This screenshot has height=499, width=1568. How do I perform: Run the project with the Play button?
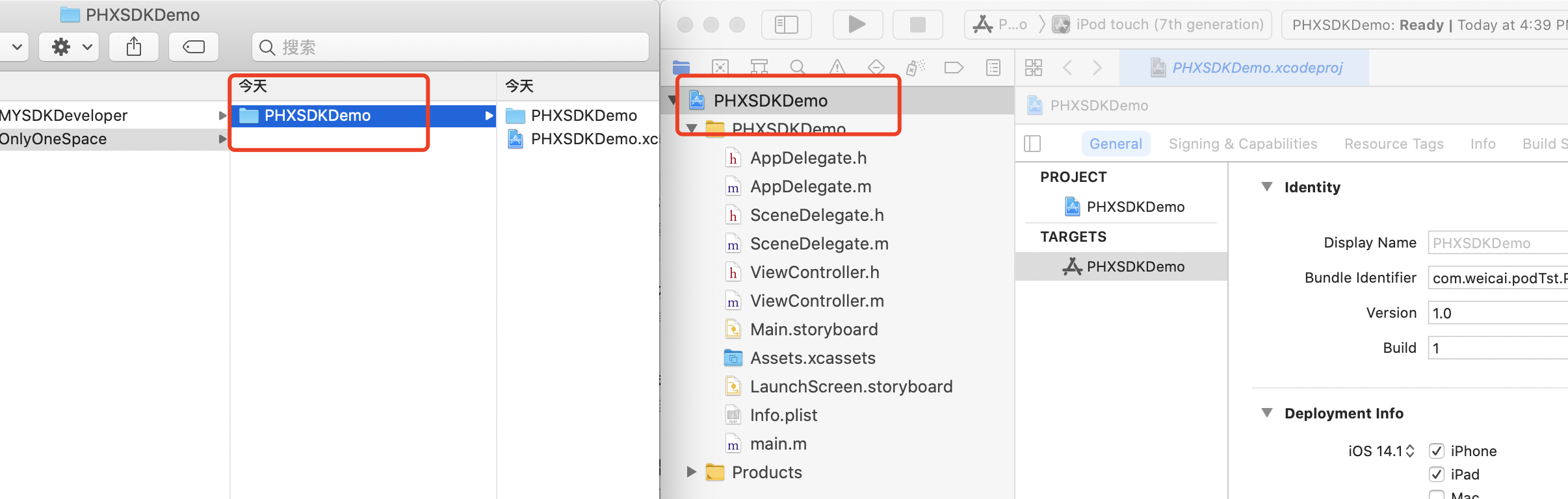pyautogui.click(x=857, y=25)
